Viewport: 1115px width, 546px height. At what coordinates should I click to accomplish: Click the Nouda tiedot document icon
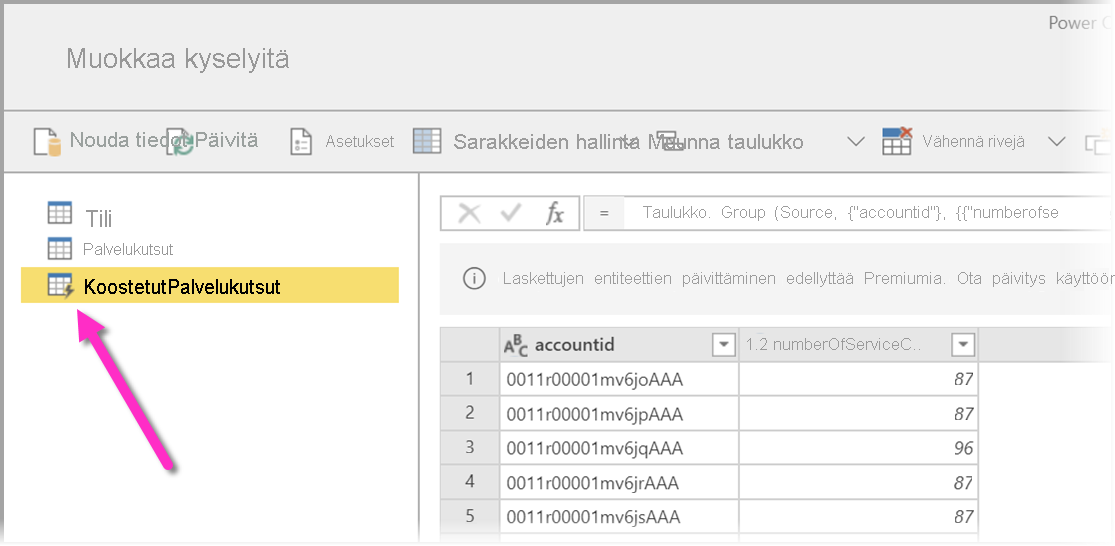coord(48,141)
